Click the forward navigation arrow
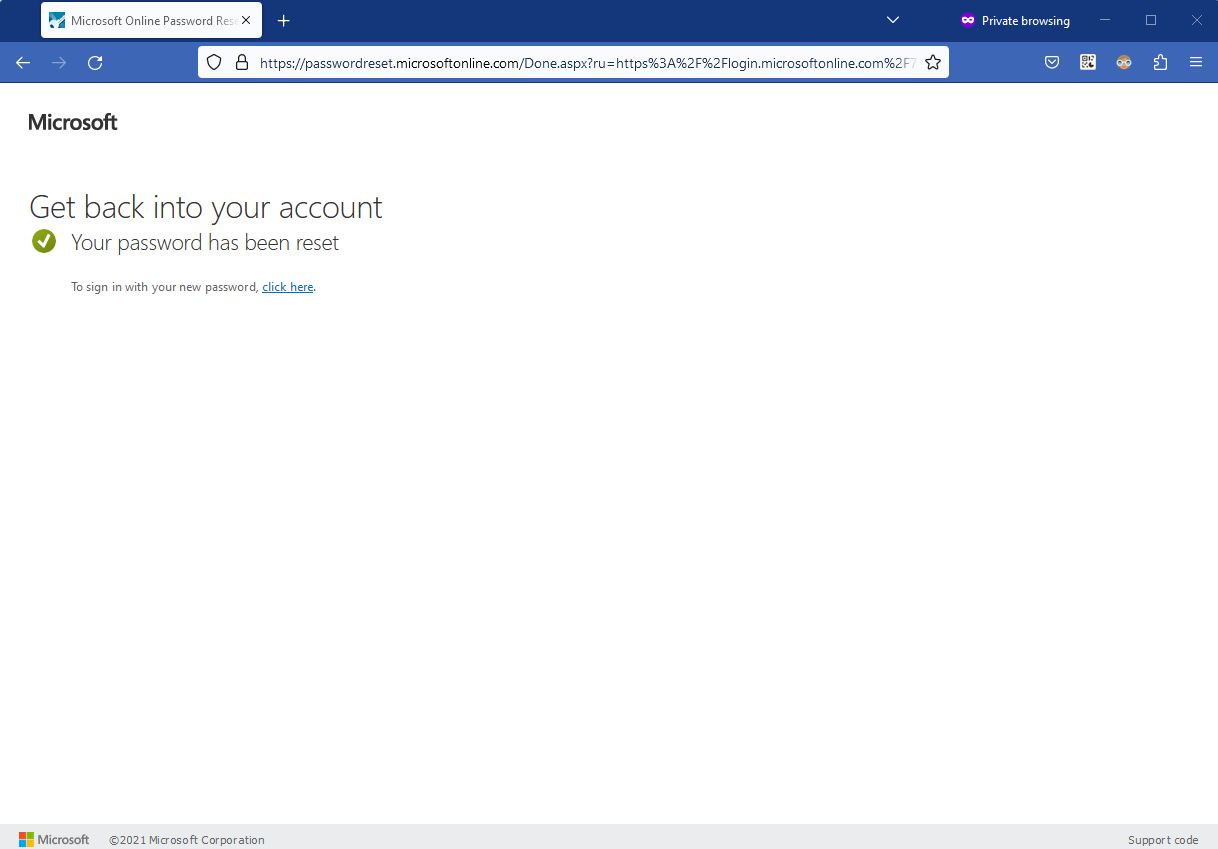This screenshot has height=849, width=1218. [x=58, y=62]
